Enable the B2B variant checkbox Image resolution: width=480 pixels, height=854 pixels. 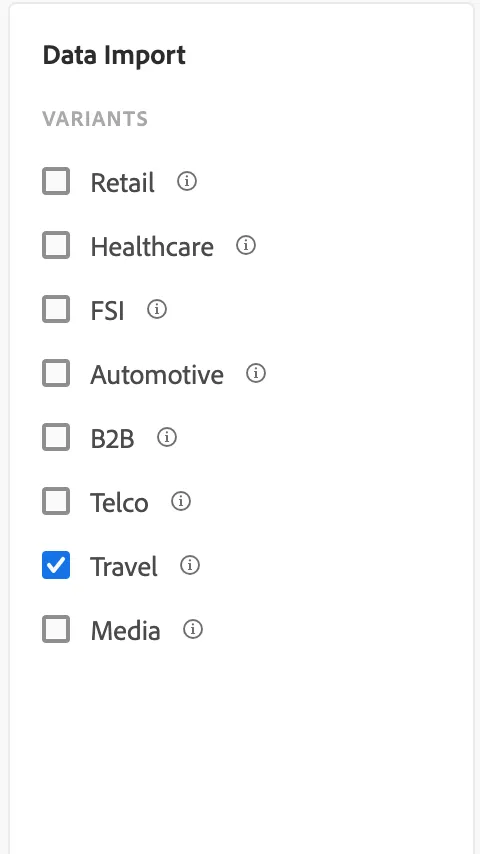pyautogui.click(x=56, y=437)
